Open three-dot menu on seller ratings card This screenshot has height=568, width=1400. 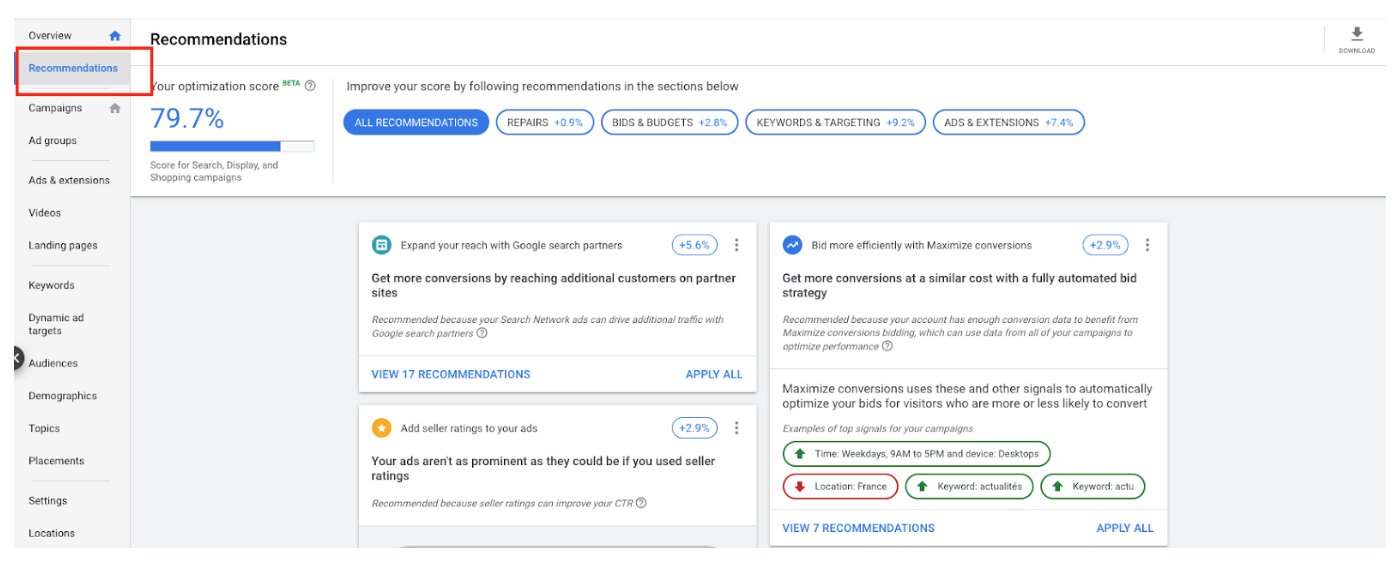click(x=737, y=428)
